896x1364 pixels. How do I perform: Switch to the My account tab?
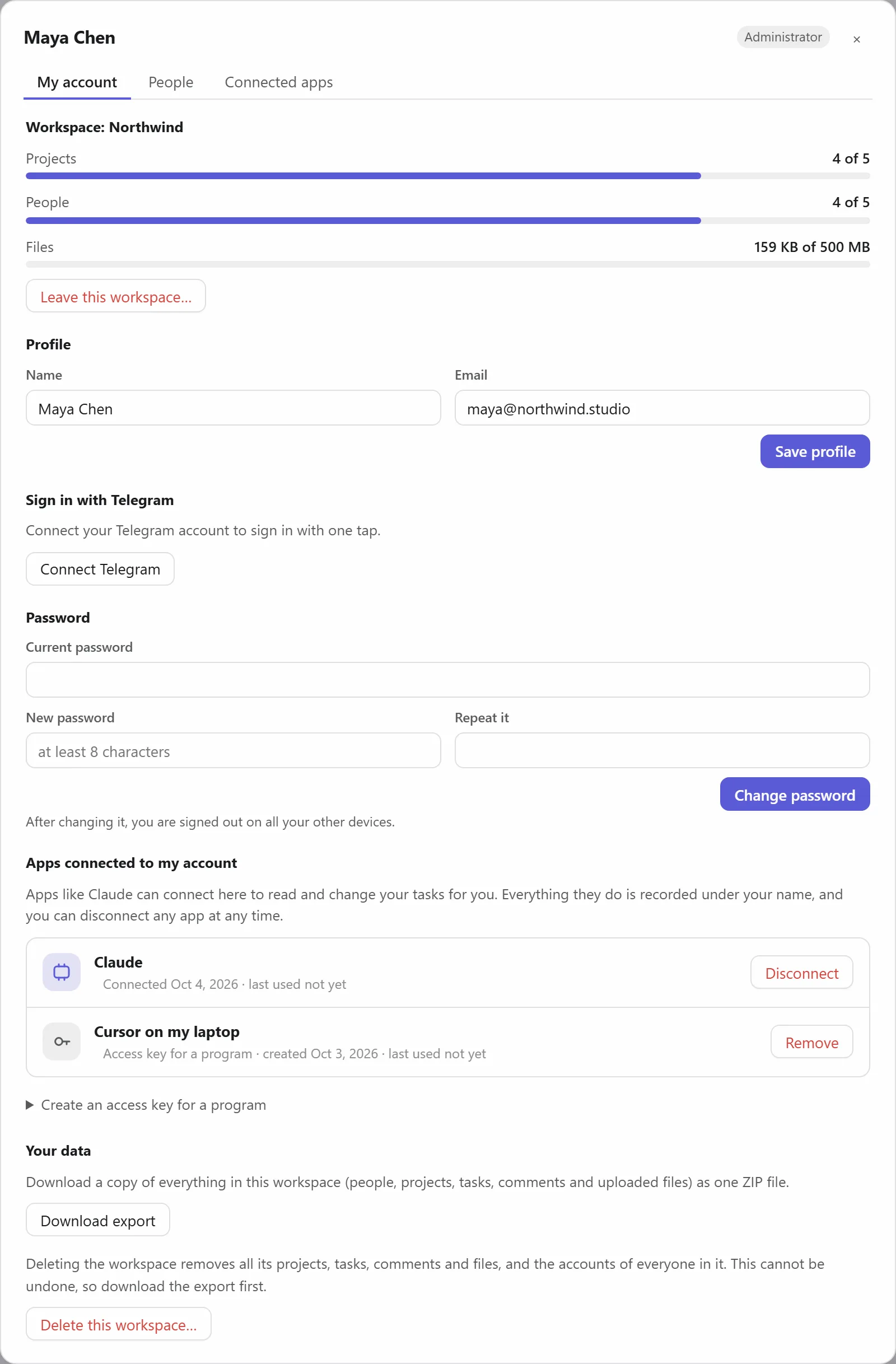coord(77,82)
